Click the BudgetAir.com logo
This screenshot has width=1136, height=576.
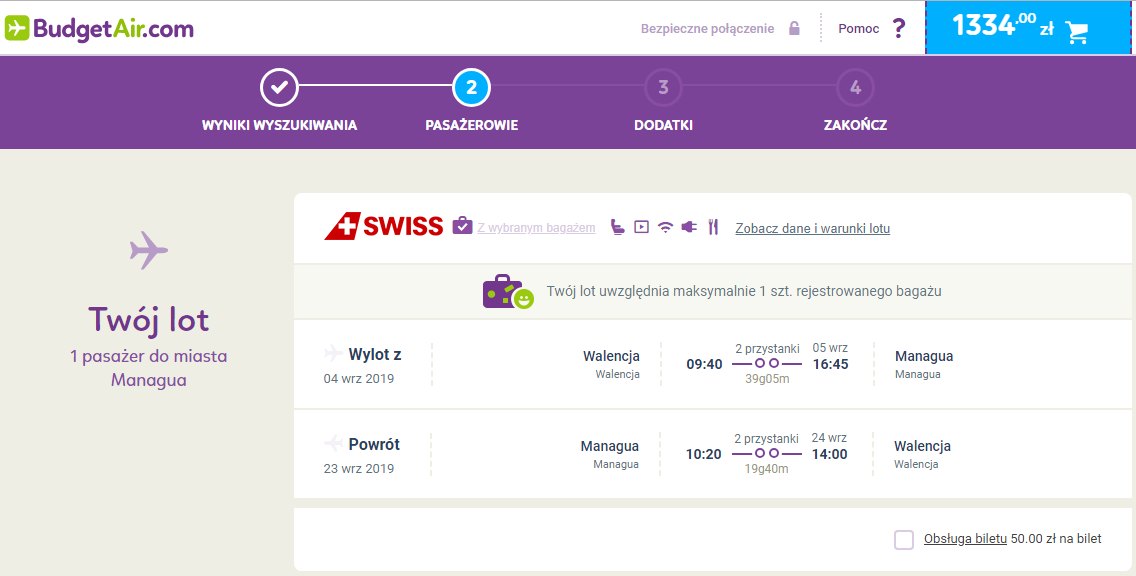pyautogui.click(x=99, y=28)
